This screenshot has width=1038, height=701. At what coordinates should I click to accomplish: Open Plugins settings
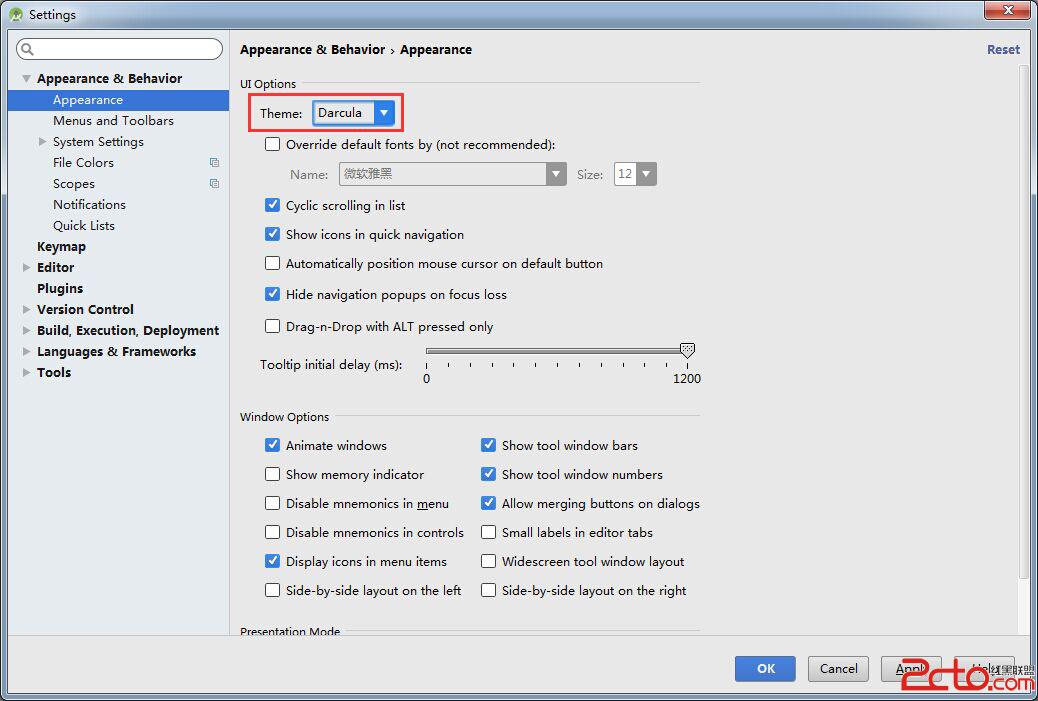tap(60, 289)
